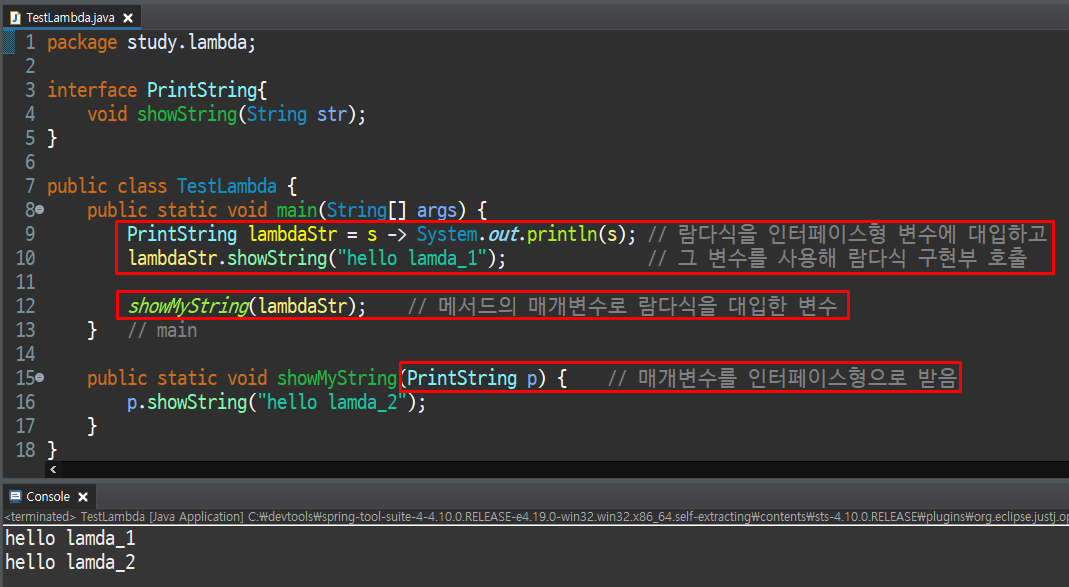Click 'showString' in the interface method on line 4
Viewport: 1069px width, 587px height.
point(187,114)
